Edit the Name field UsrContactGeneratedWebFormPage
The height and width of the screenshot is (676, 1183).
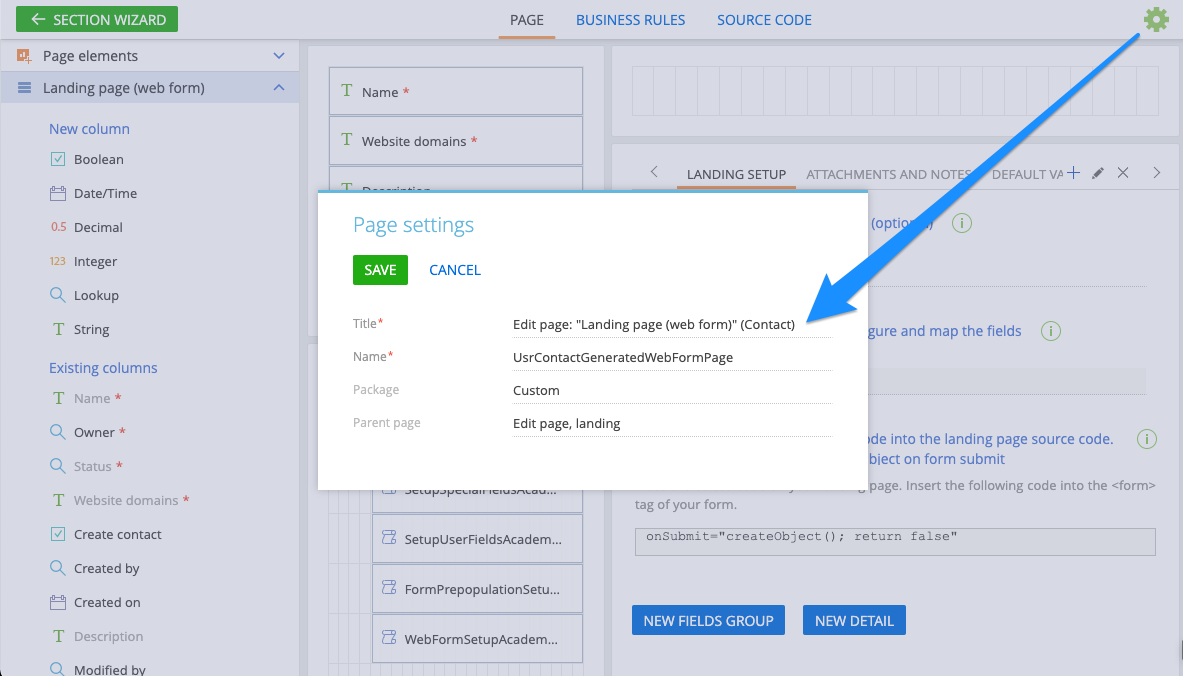coord(672,358)
